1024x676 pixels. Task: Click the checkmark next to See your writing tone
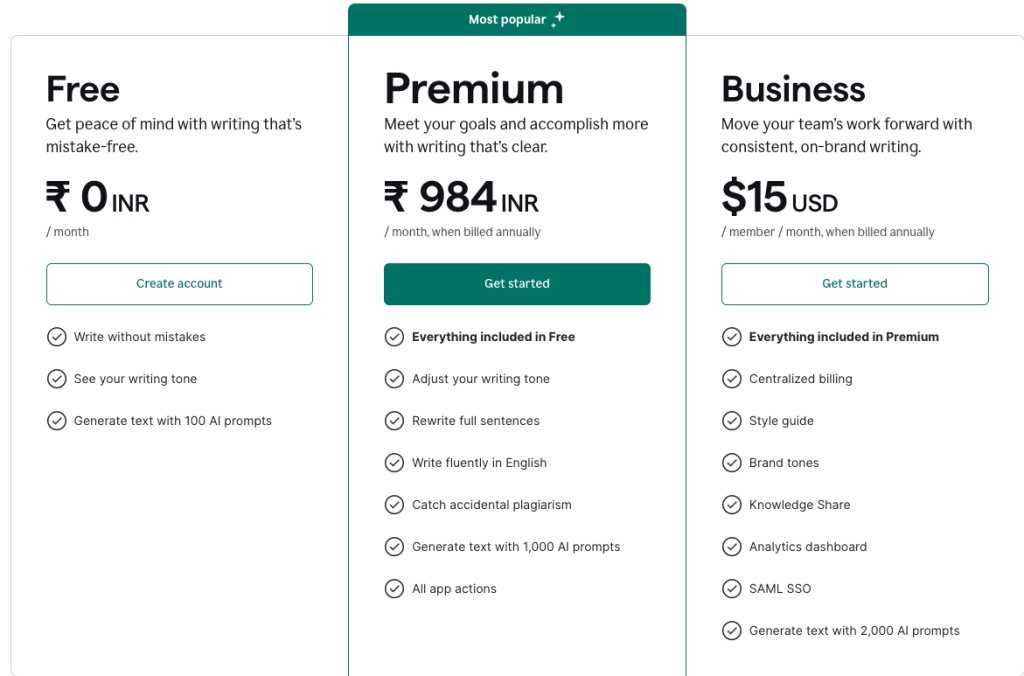[57, 379]
